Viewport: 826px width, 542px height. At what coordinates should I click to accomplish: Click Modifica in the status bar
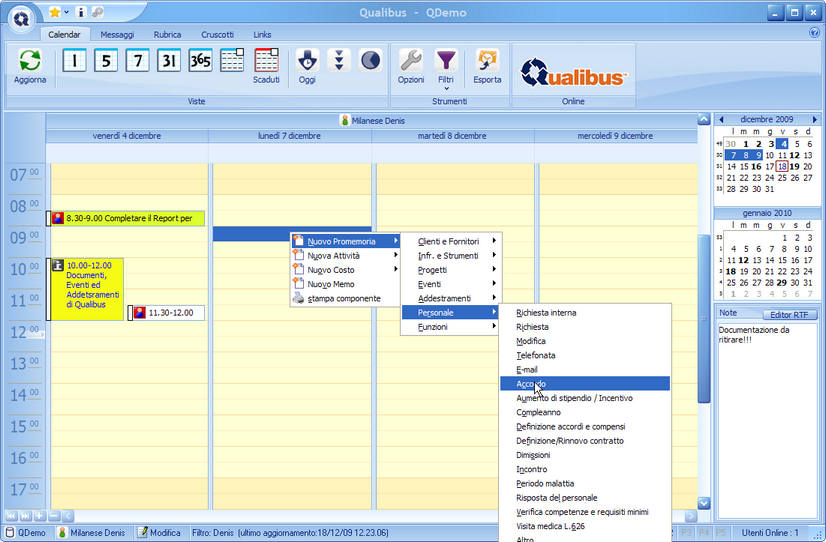click(159, 533)
